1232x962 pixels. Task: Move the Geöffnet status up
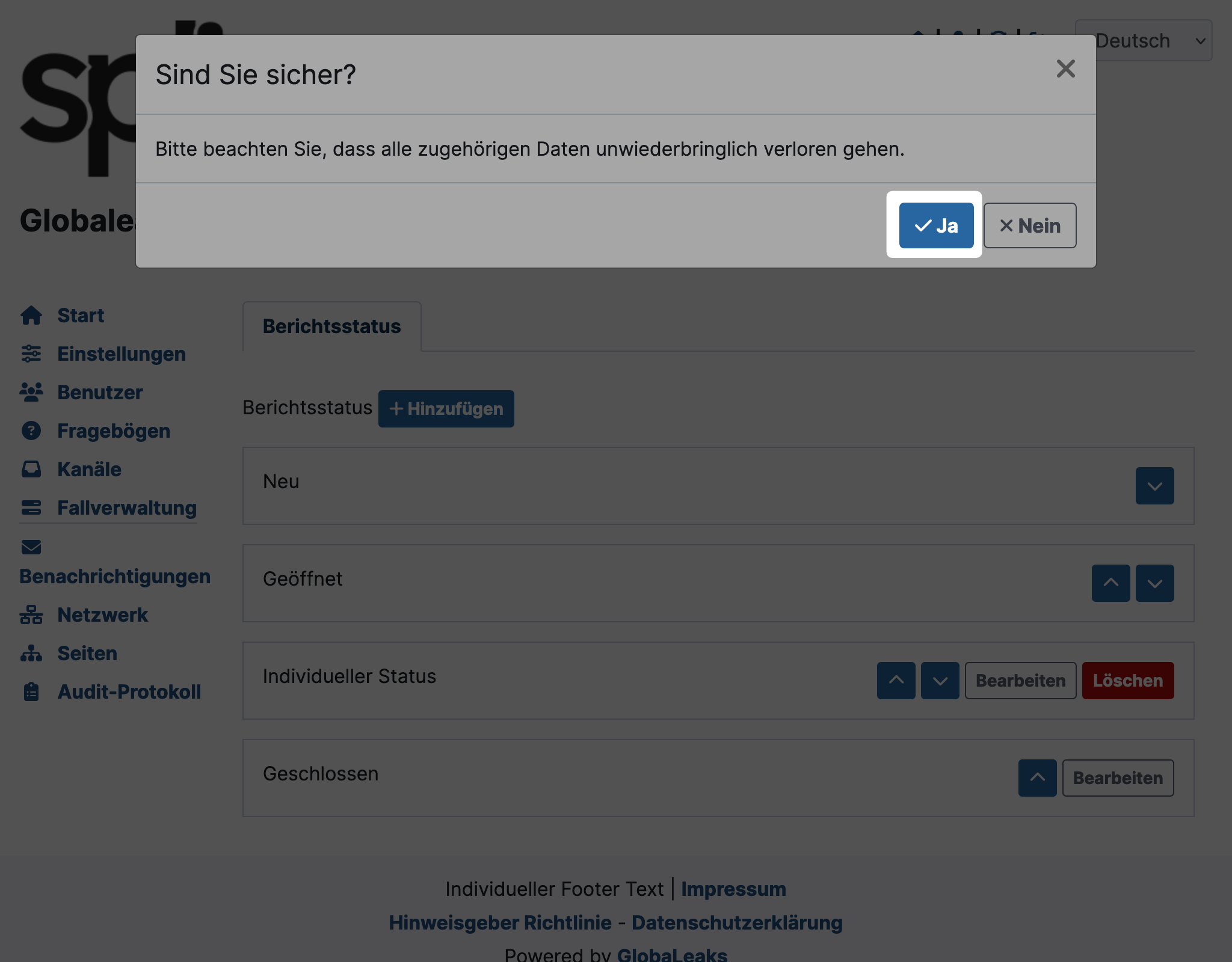click(1110, 583)
